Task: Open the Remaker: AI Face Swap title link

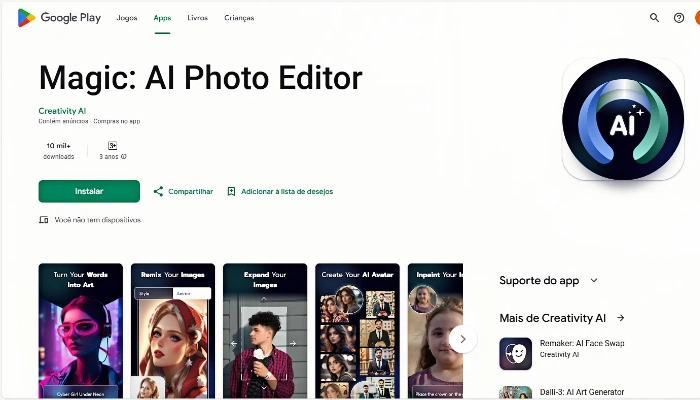Action: 582,343
